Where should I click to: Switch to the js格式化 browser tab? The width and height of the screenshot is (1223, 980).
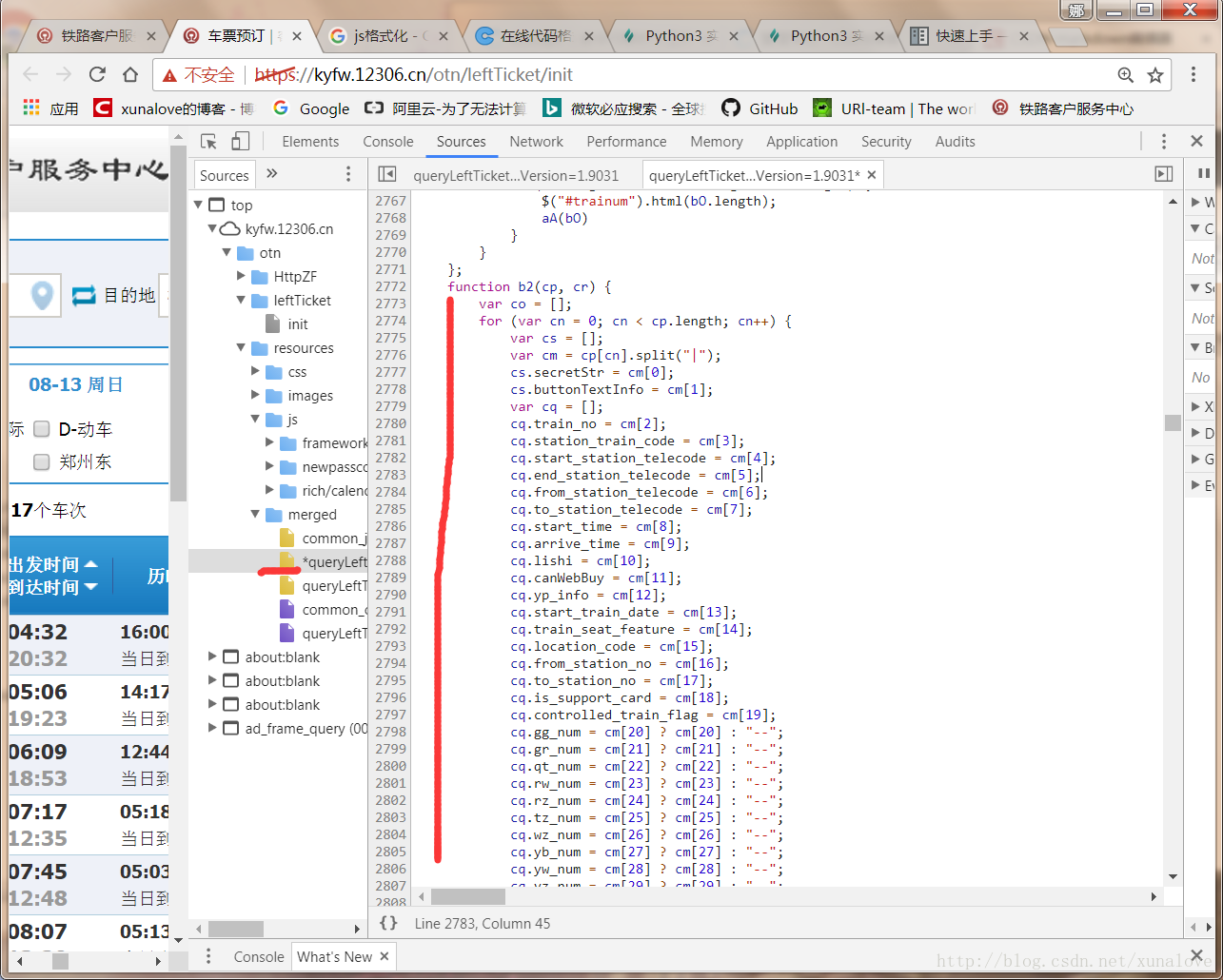tap(390, 36)
